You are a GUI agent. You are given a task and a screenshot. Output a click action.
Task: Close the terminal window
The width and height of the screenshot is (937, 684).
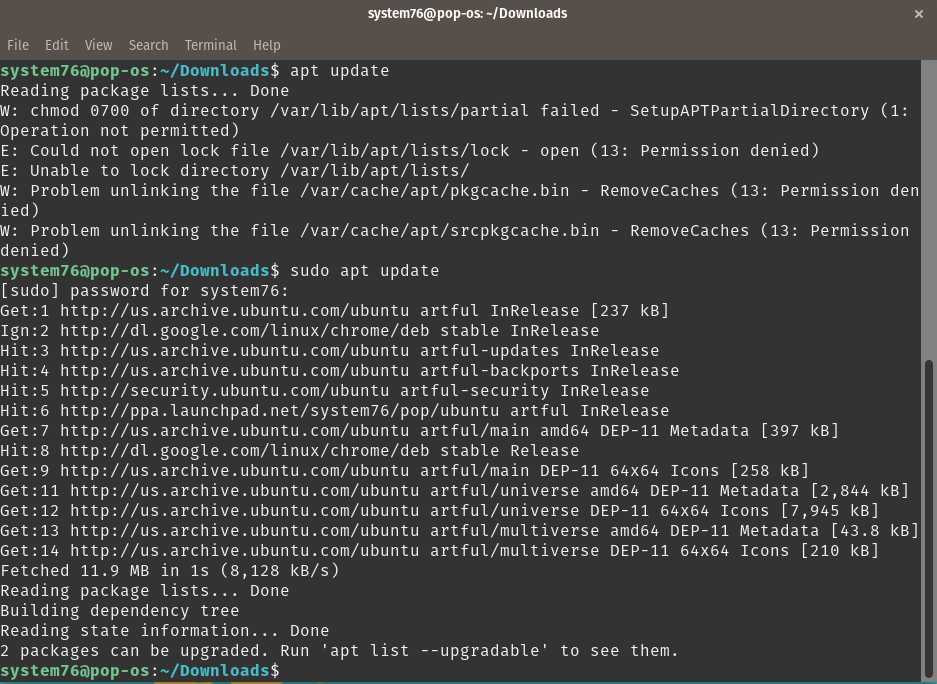[918, 14]
